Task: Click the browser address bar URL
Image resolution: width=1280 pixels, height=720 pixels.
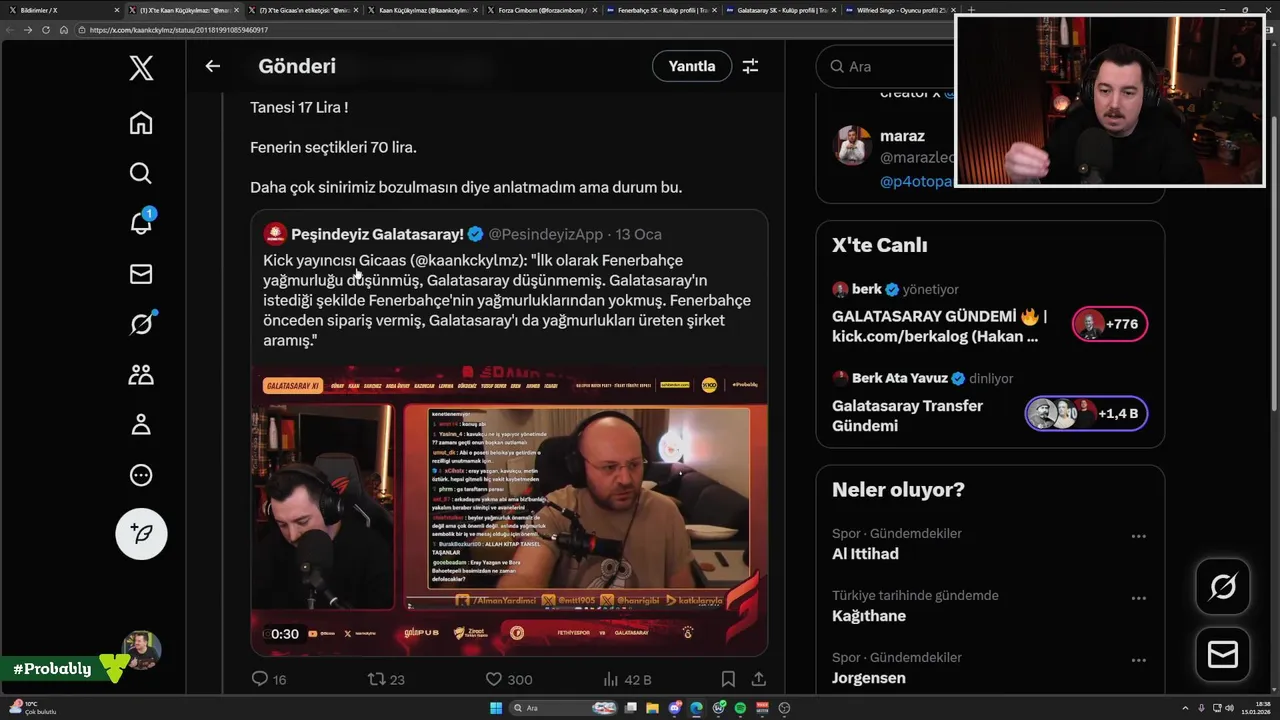Action: tap(178, 30)
